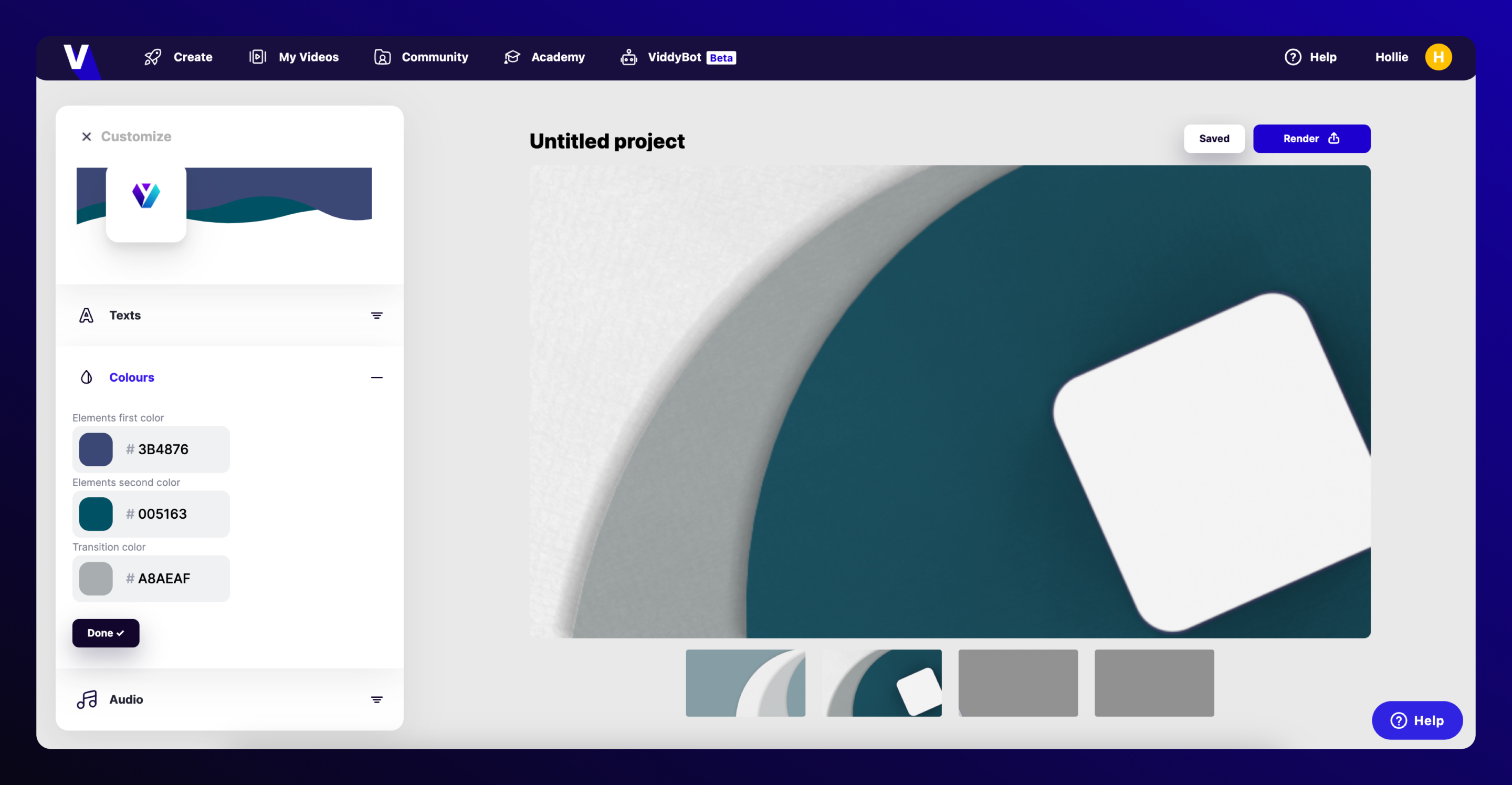Click the Beta badge next to ViddyBot
The width and height of the screenshot is (1512, 785).
click(721, 58)
